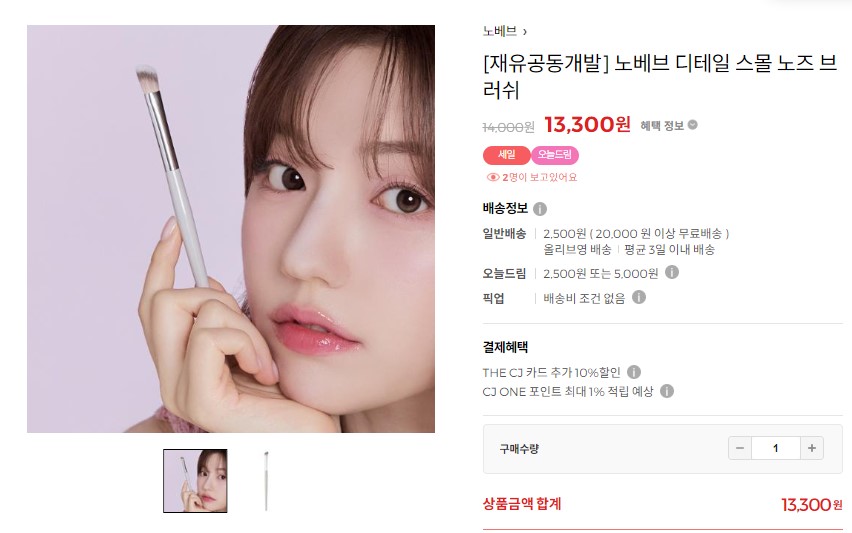Show info for CJ ONE 포인트 적립
This screenshot has height=533, width=852.
(667, 391)
